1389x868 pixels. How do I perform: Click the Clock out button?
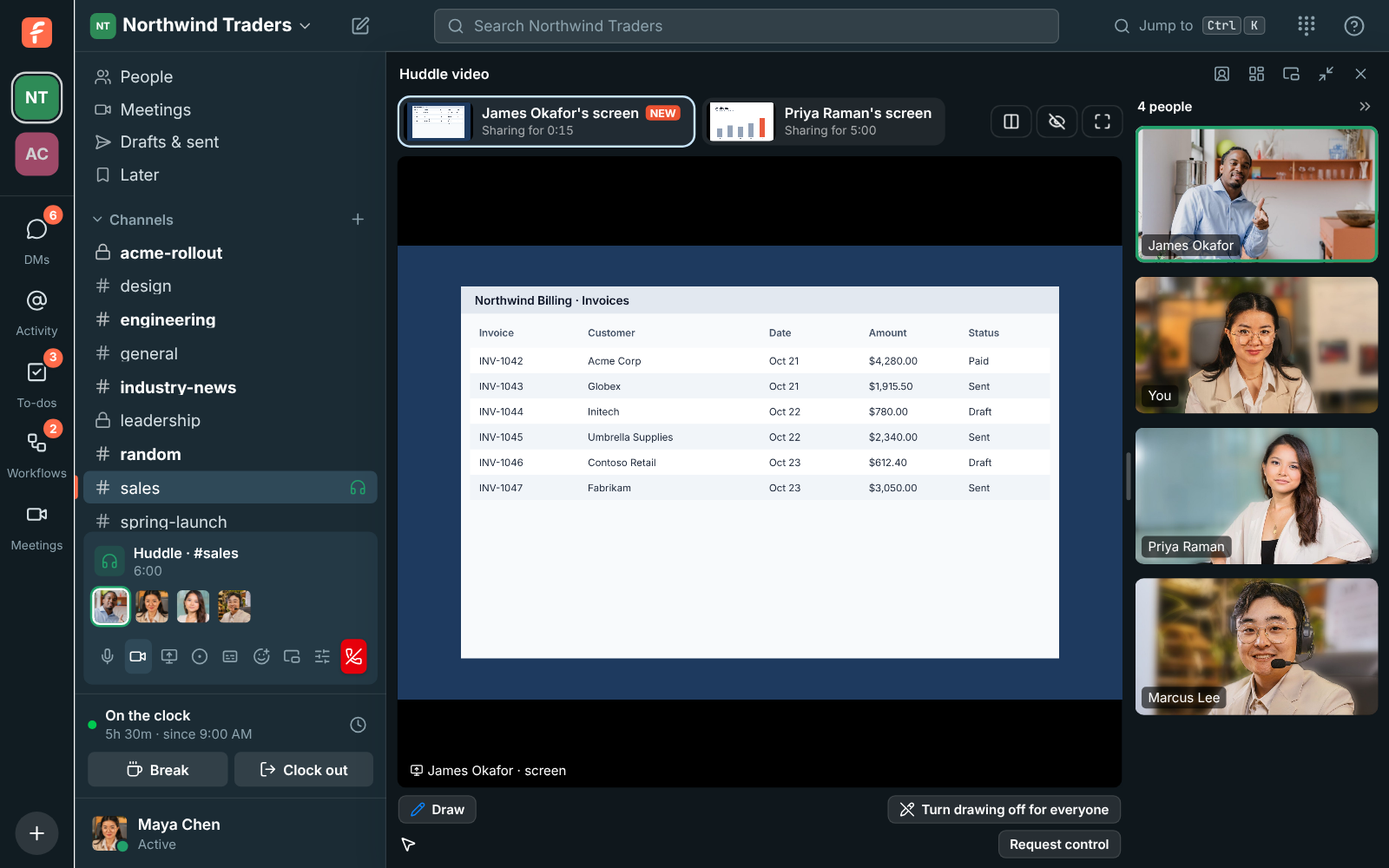(x=304, y=770)
